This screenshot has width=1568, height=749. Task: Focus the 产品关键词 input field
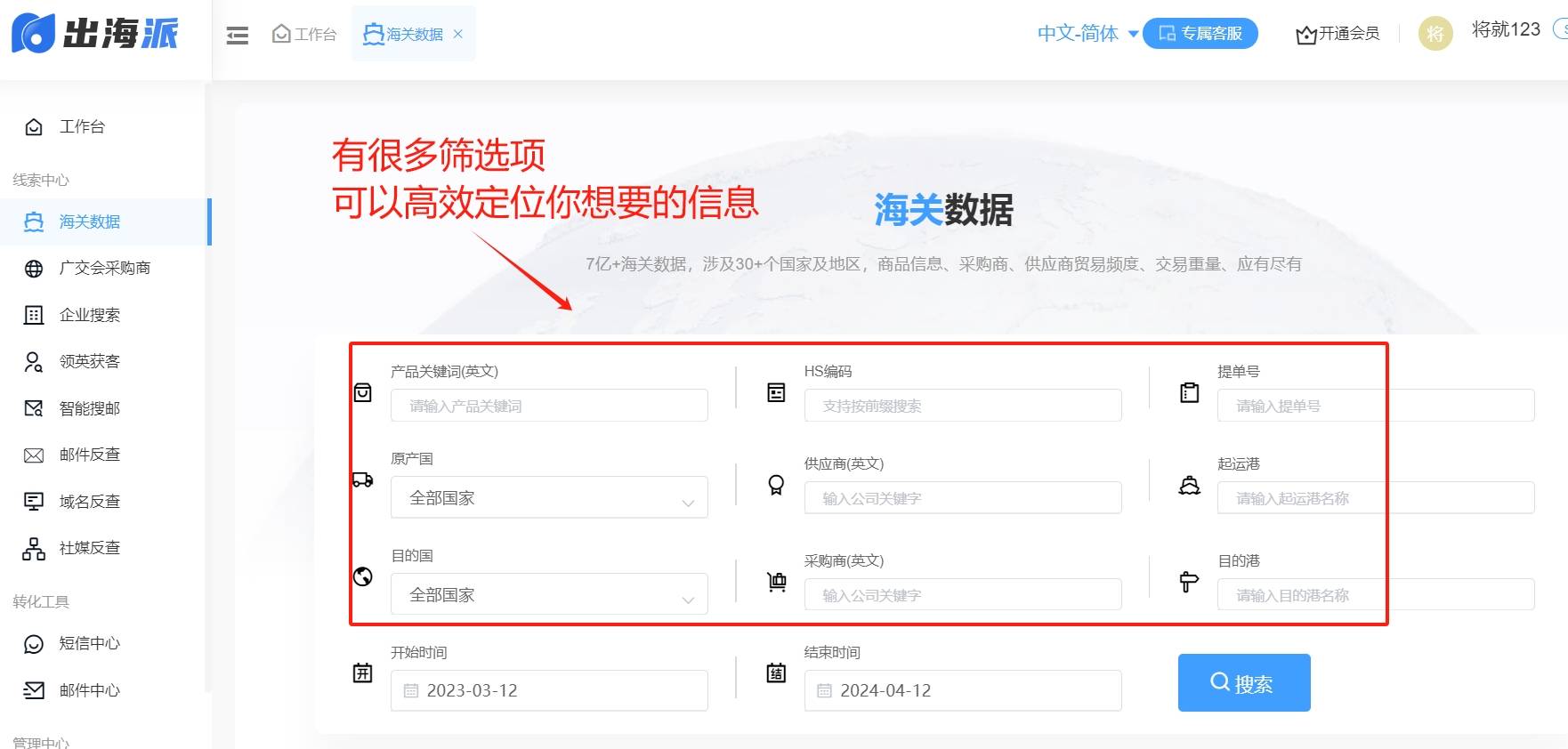click(549, 406)
